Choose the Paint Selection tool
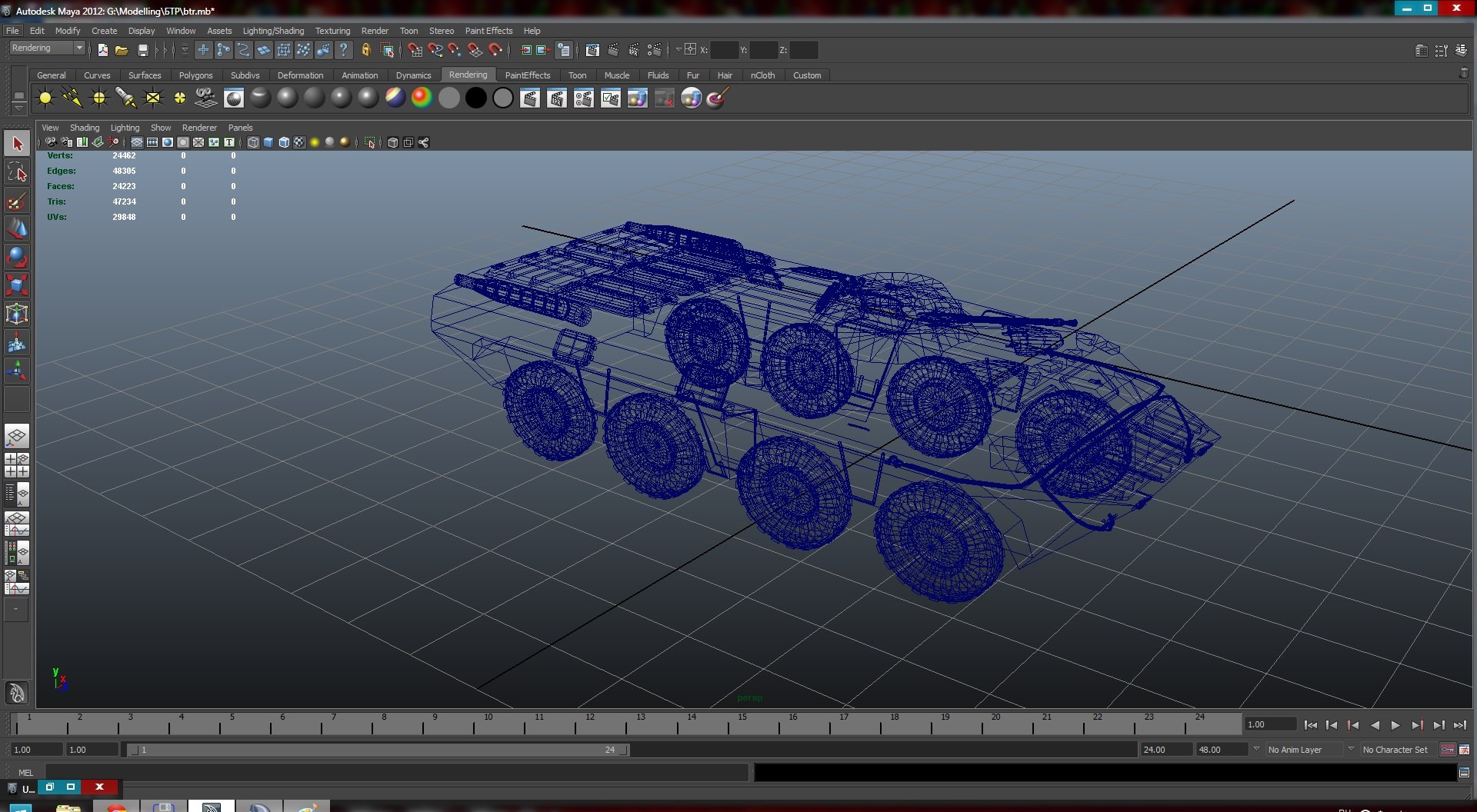1477x812 pixels. pos(17,200)
